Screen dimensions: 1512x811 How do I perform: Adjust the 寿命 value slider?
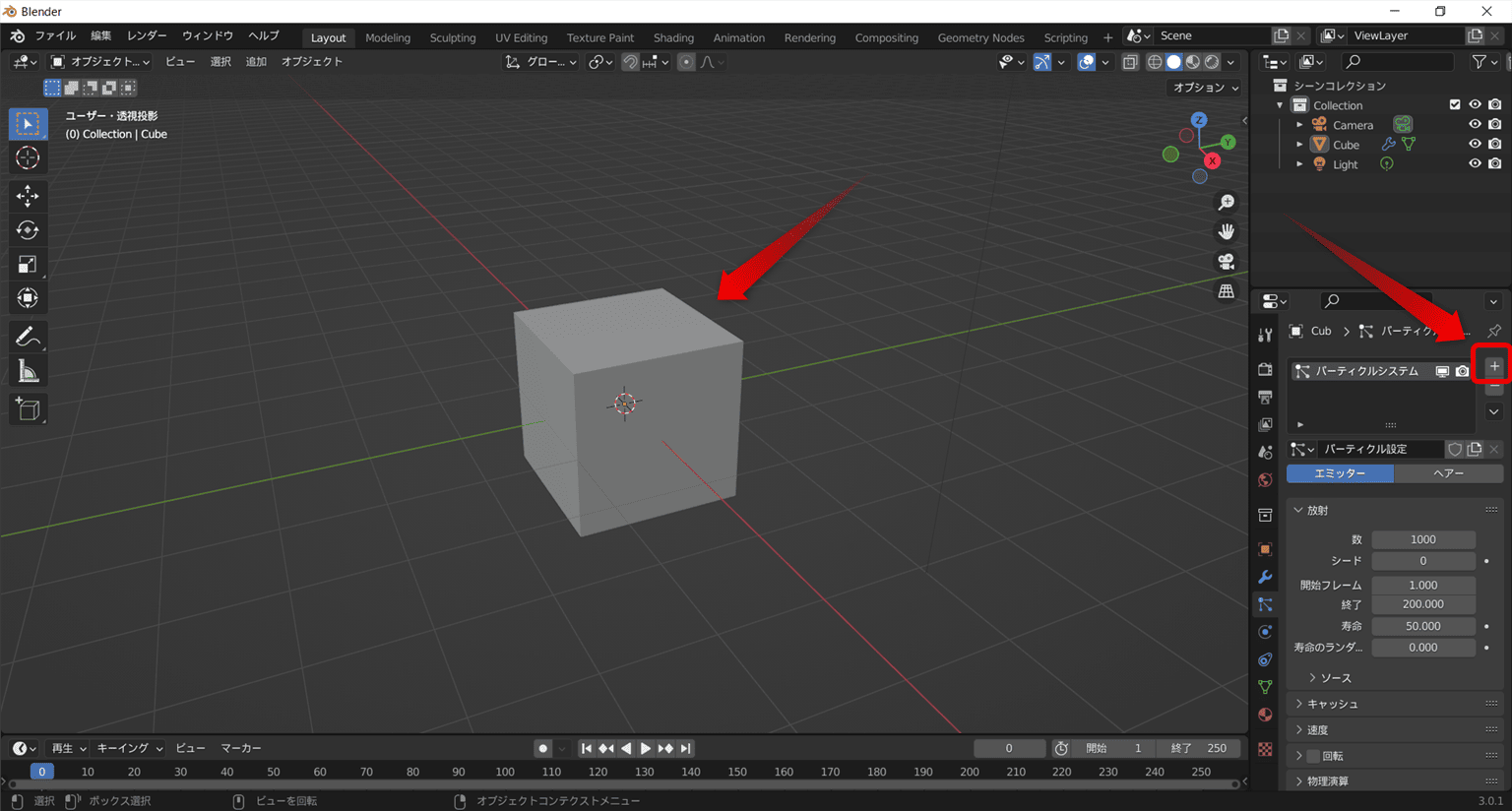tap(1422, 626)
